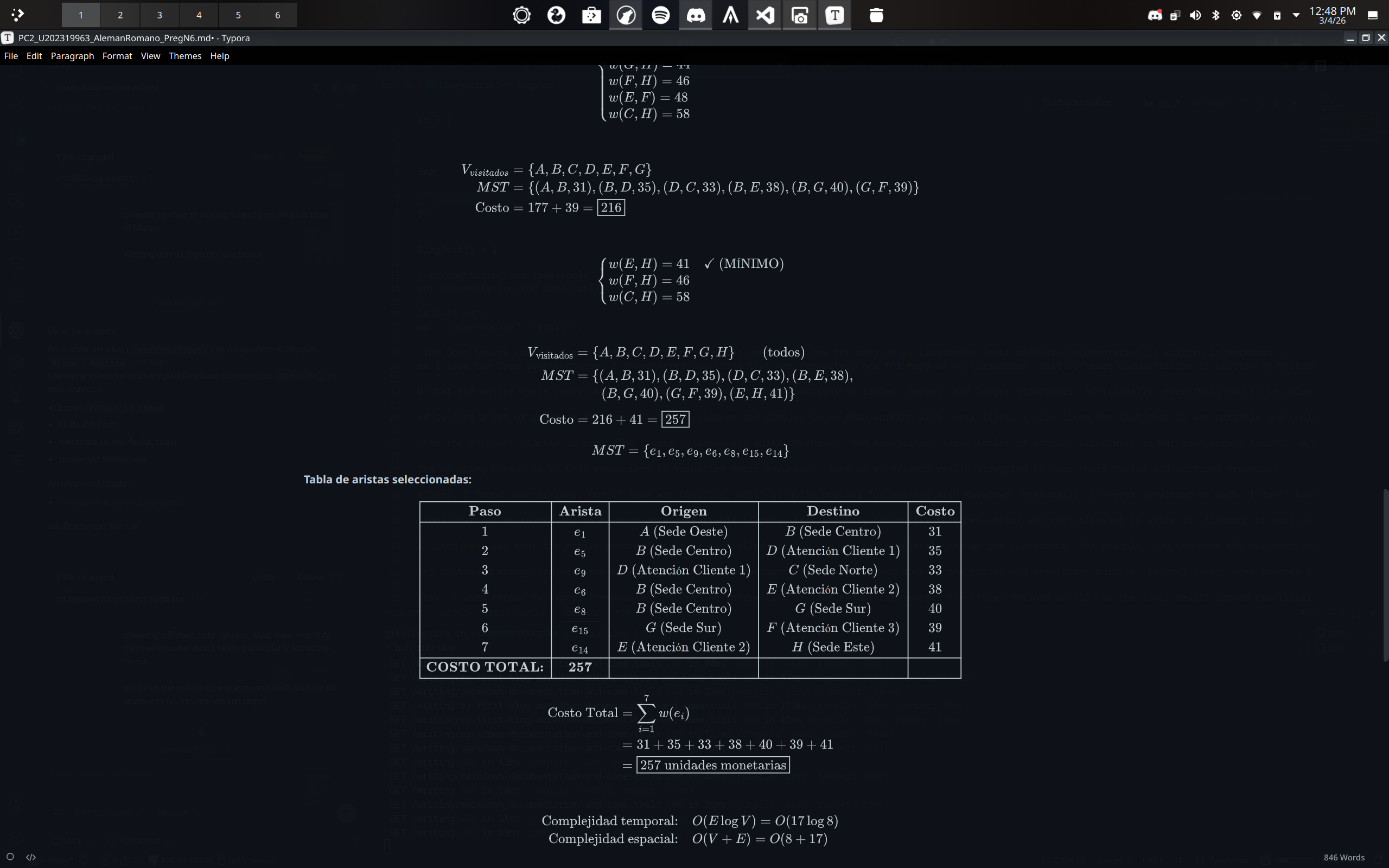Click the 846 Words counter

click(x=1343, y=857)
